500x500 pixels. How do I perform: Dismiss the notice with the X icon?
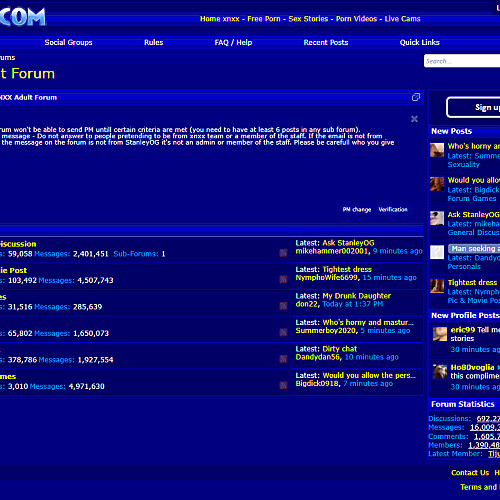(414, 119)
